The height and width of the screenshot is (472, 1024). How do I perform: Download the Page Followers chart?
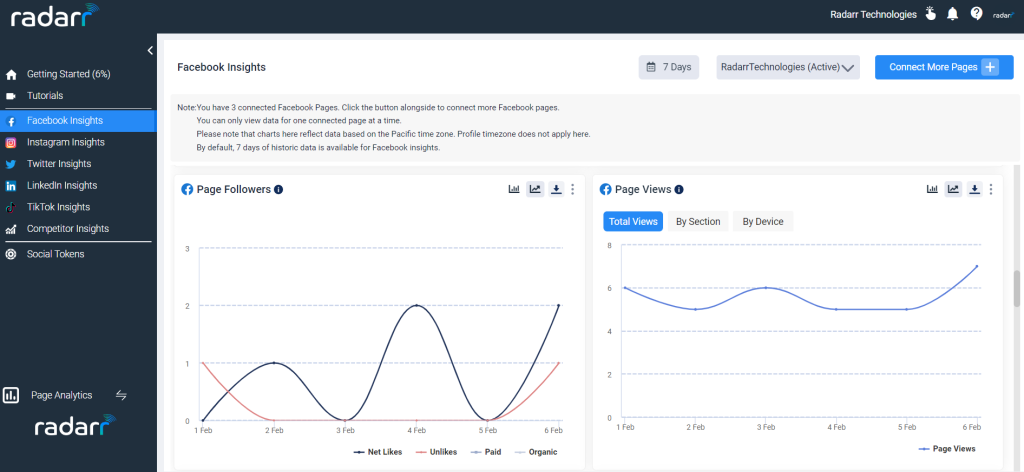point(556,189)
